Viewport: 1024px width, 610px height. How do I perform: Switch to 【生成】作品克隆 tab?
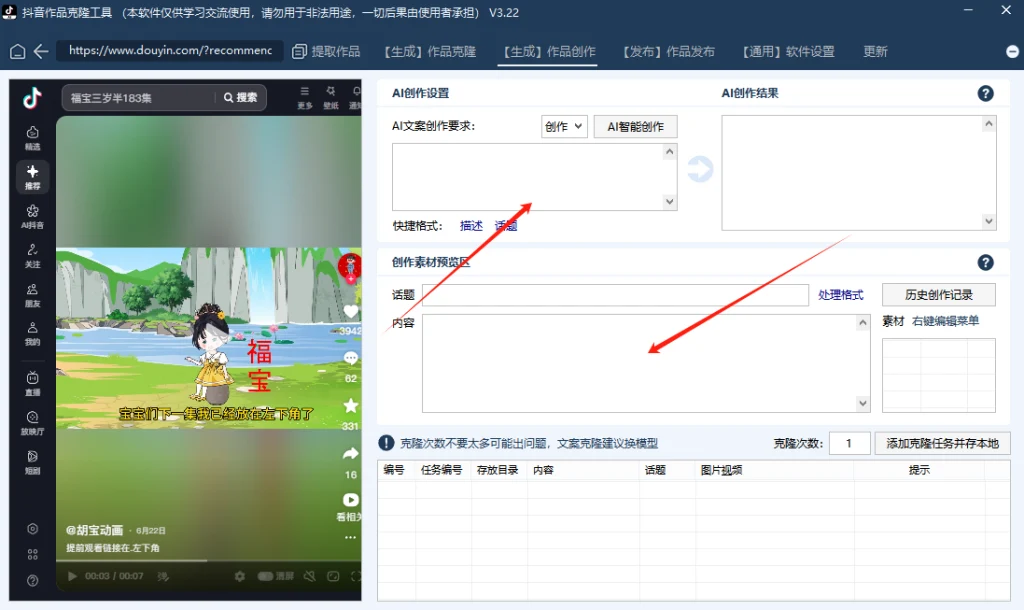430,52
